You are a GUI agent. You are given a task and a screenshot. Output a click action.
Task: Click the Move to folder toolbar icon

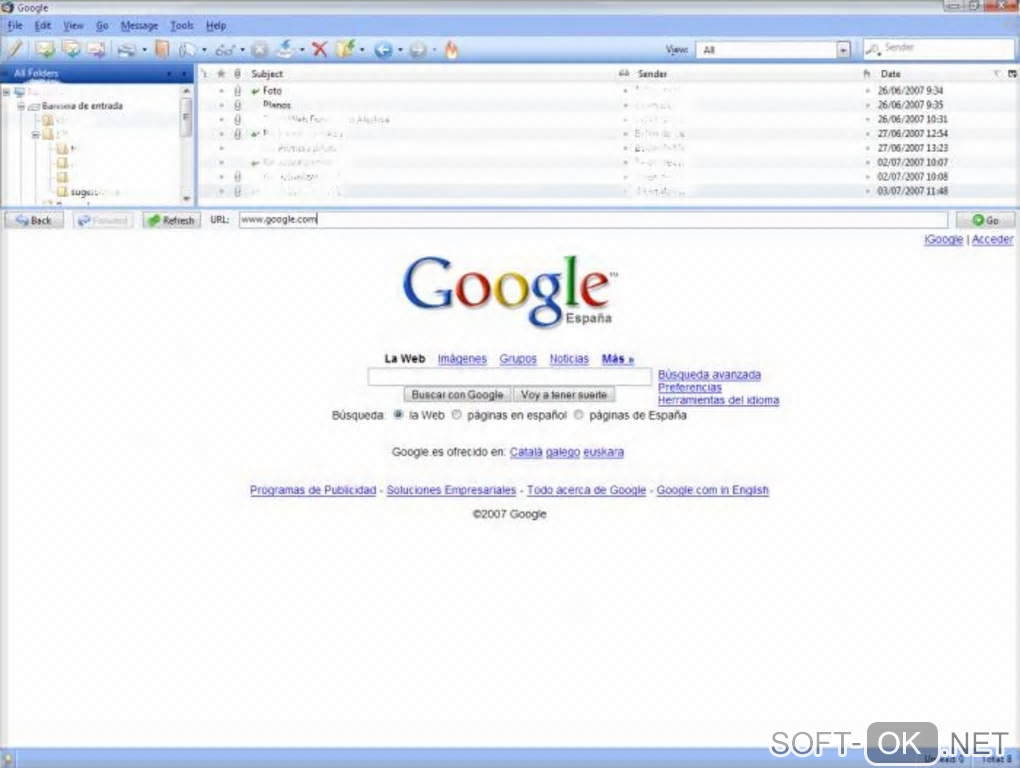(345, 49)
